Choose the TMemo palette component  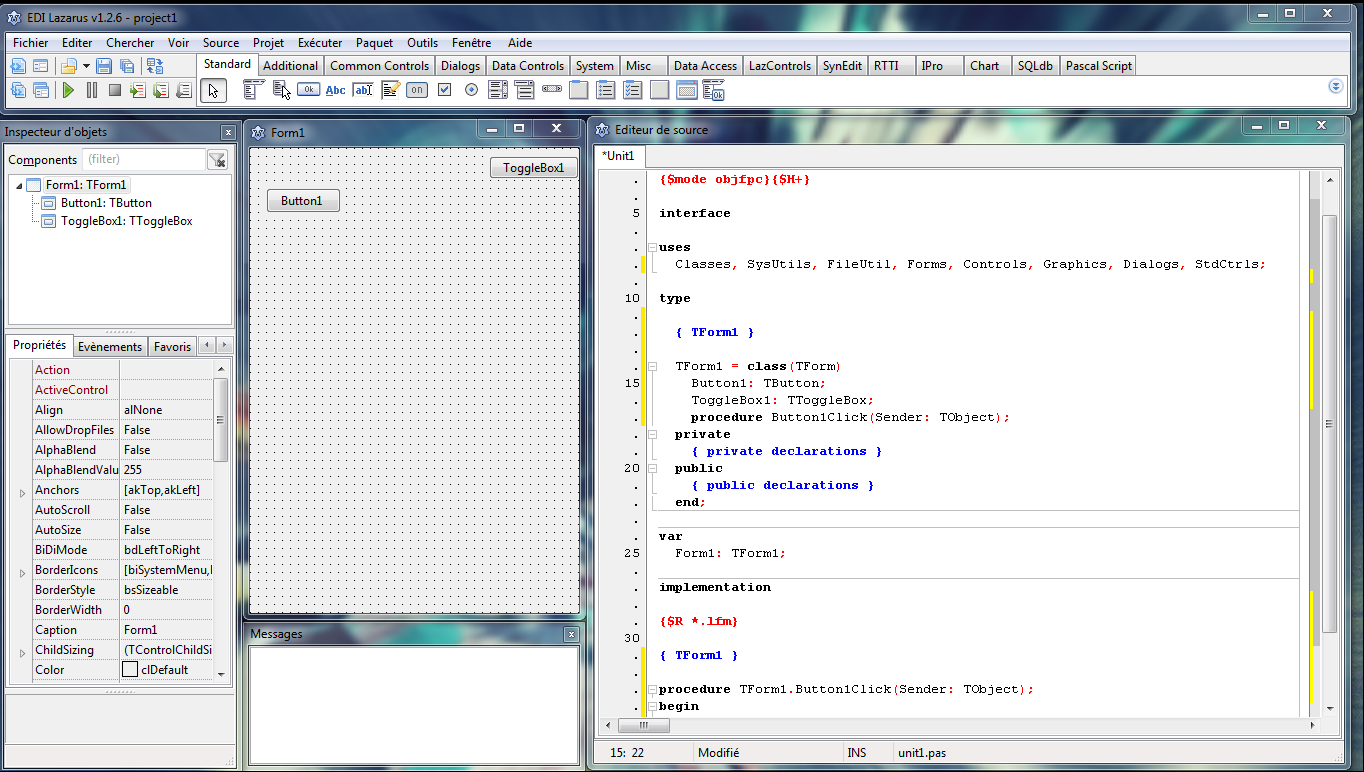tap(390, 90)
